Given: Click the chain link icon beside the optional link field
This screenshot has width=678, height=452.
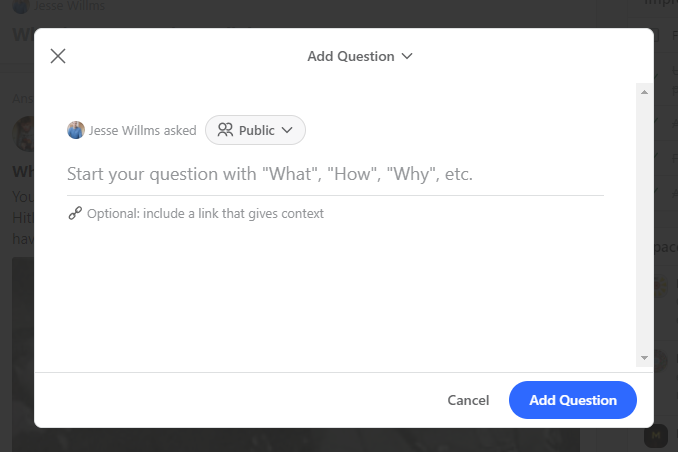Looking at the screenshot, I should pos(75,213).
